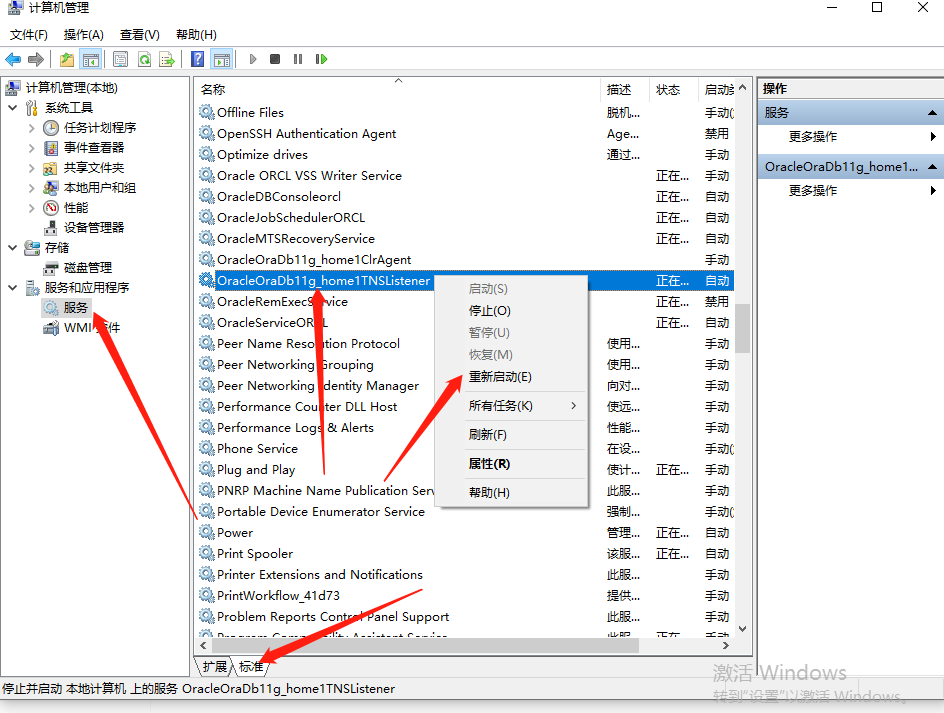Sort by the 状态 column header

(x=674, y=90)
